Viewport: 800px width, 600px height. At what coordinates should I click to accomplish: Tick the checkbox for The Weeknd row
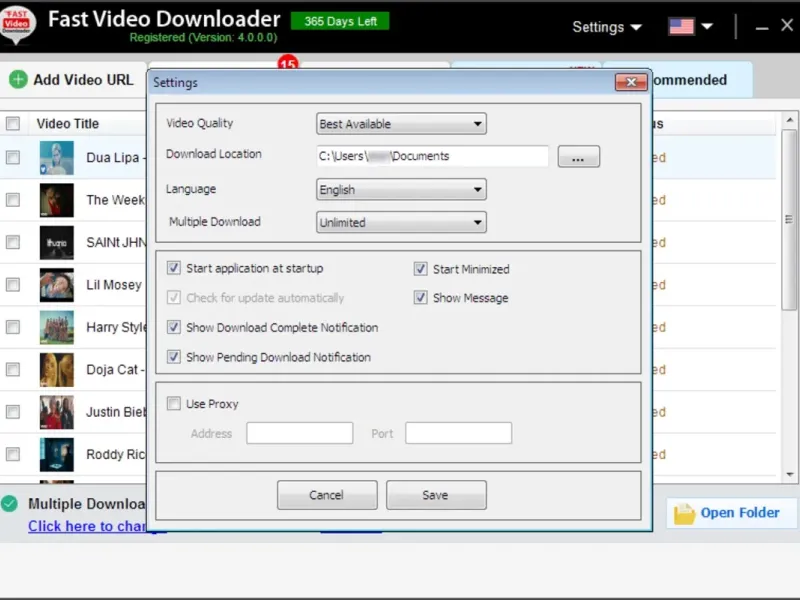[x=13, y=199]
